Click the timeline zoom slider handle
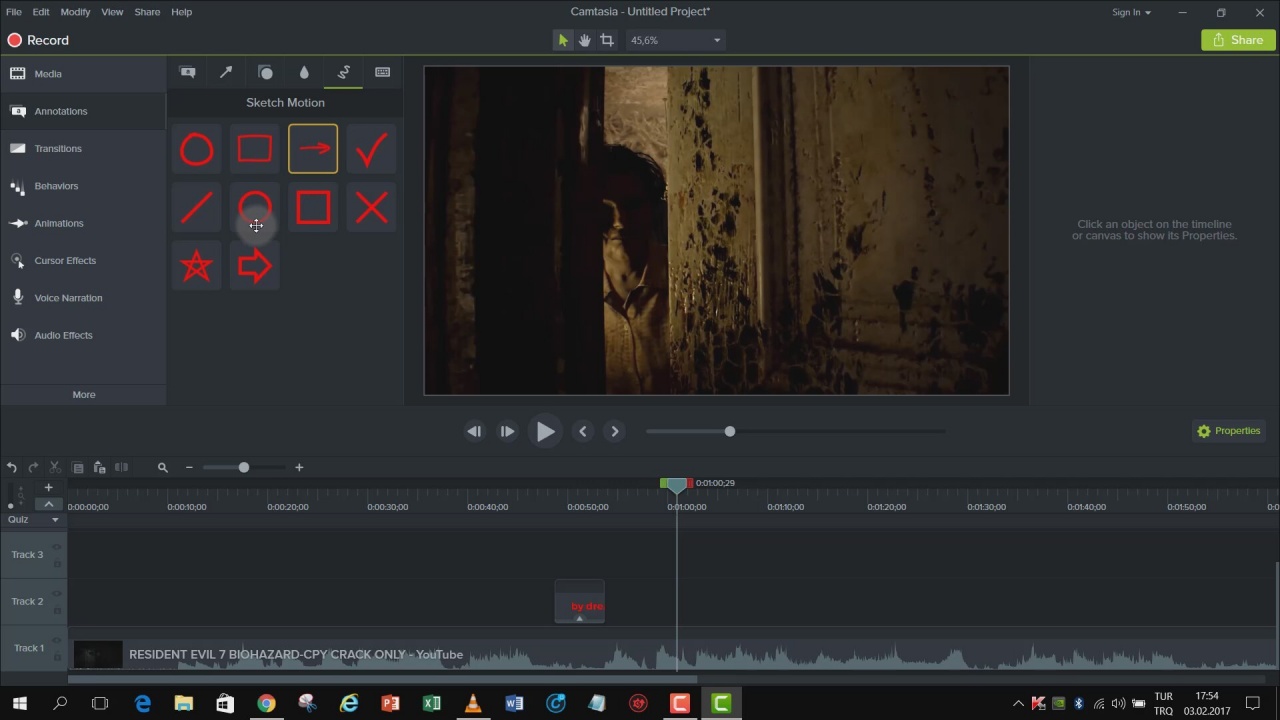The height and width of the screenshot is (720, 1280). 243,467
